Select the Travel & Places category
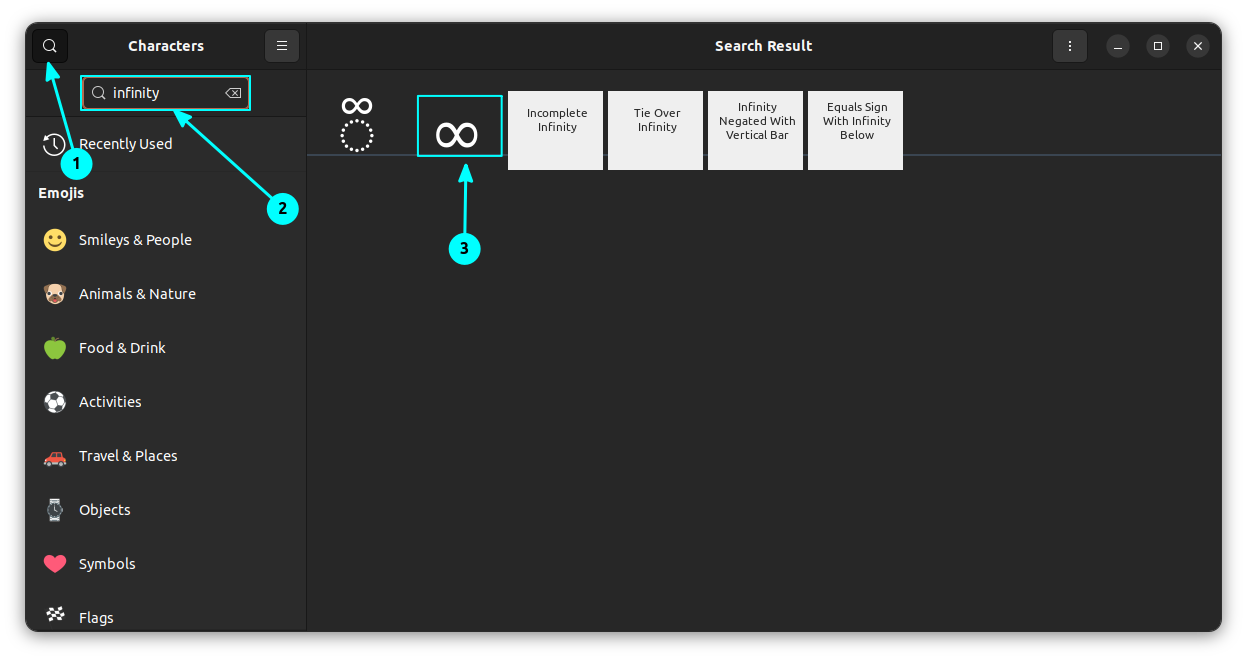Screen dimensions: 1247x660 (128, 455)
